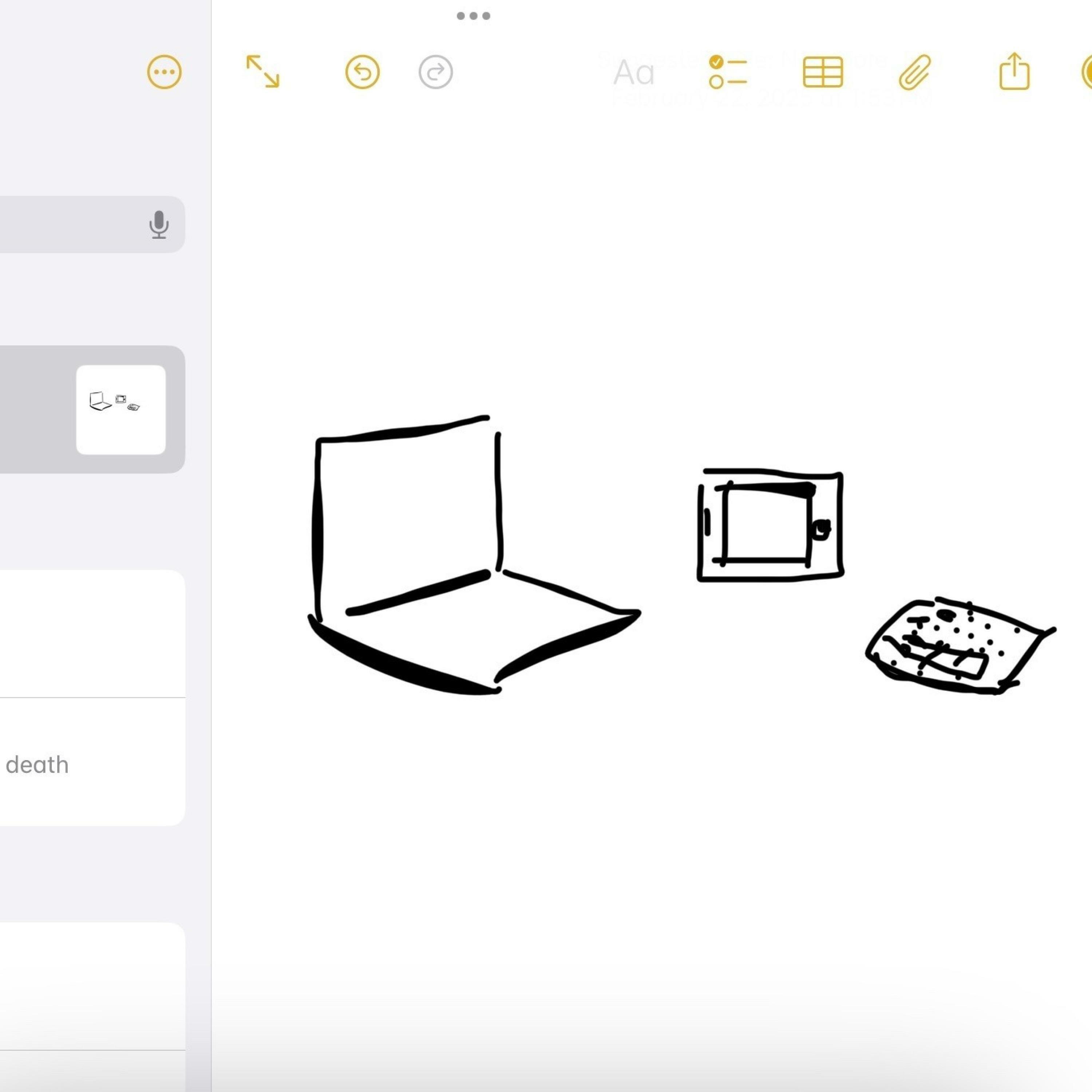Image resolution: width=1092 pixels, height=1092 pixels.
Task: Open the paperclip attachment menu
Action: pyautogui.click(x=914, y=72)
